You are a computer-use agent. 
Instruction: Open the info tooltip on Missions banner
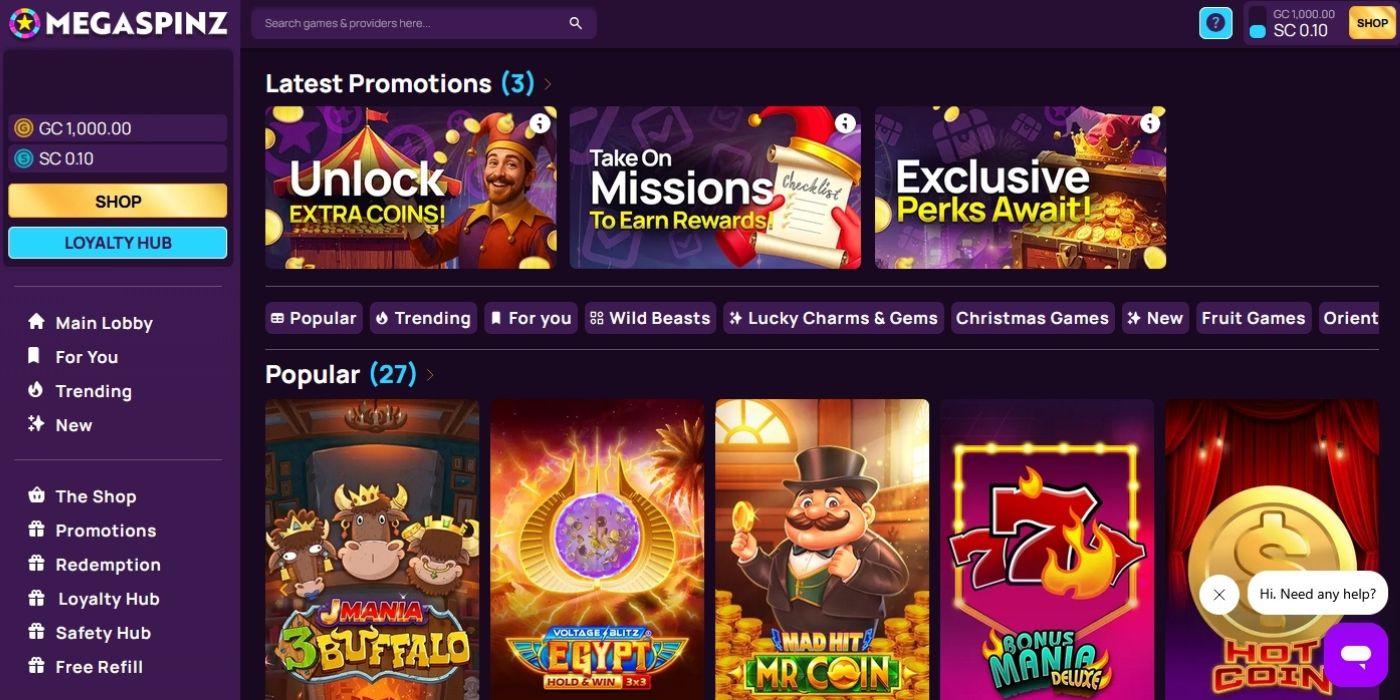(845, 123)
